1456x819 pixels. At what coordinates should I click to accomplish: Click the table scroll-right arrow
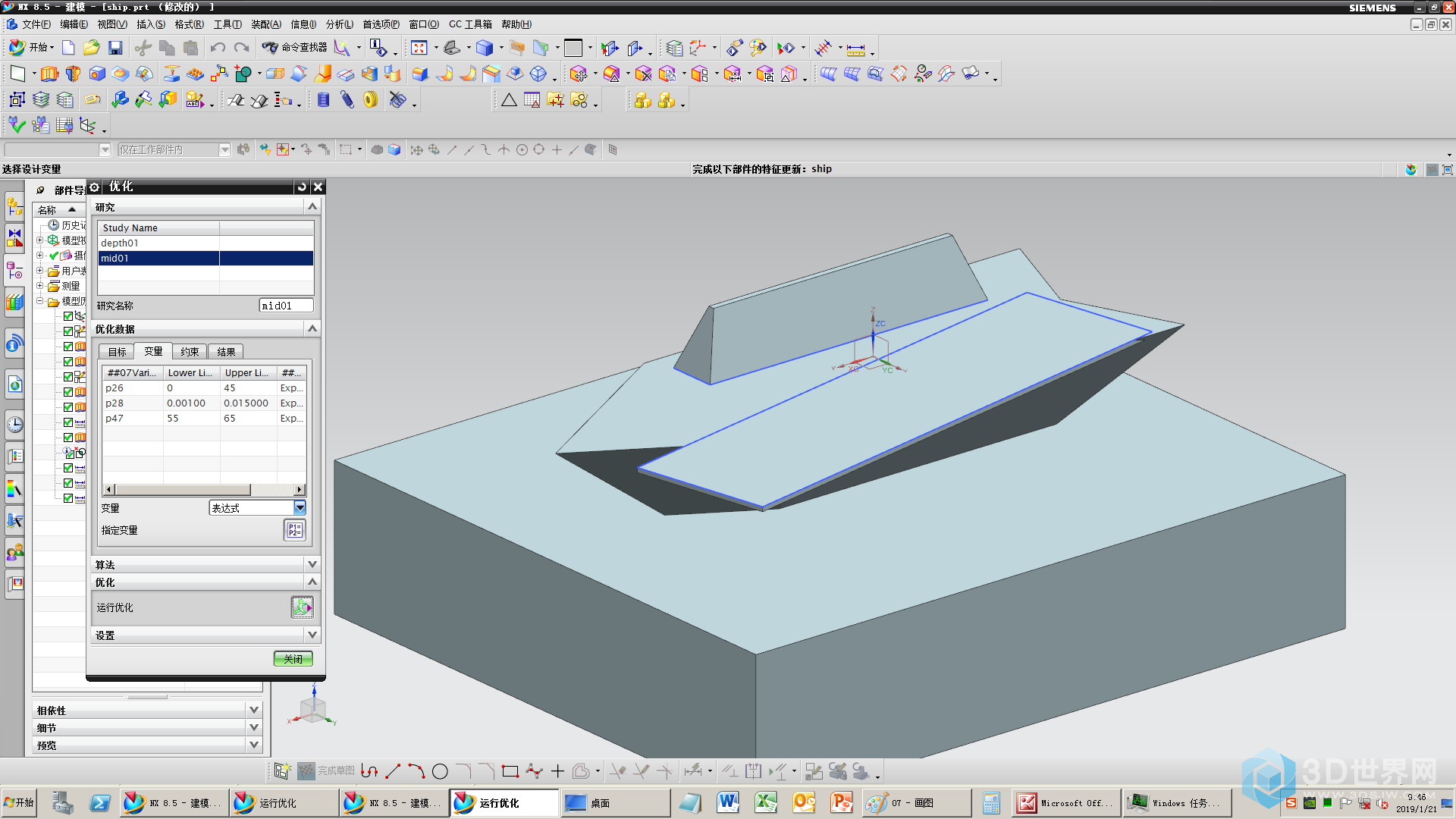coord(300,490)
